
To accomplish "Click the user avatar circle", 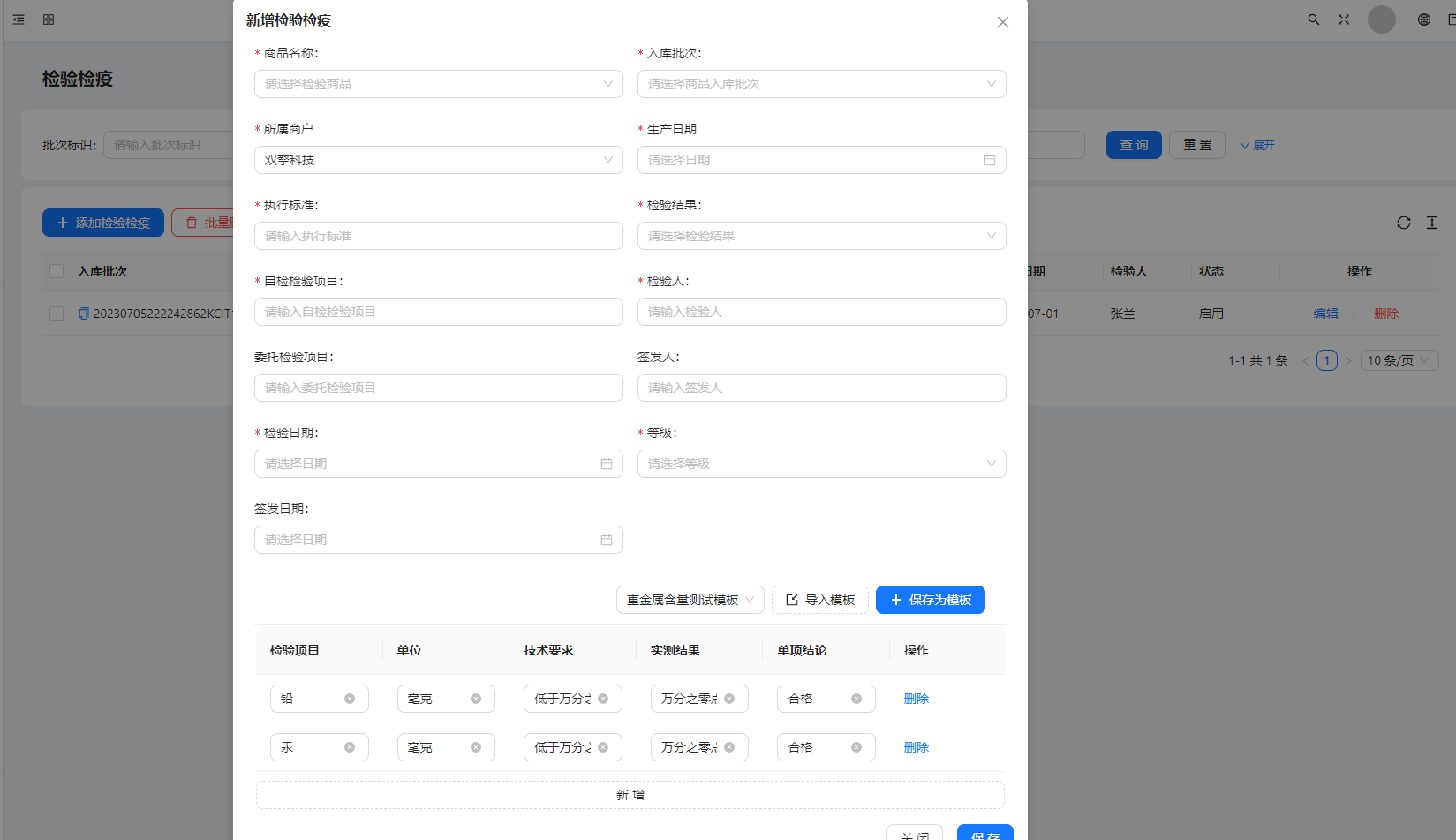I will [x=1382, y=19].
